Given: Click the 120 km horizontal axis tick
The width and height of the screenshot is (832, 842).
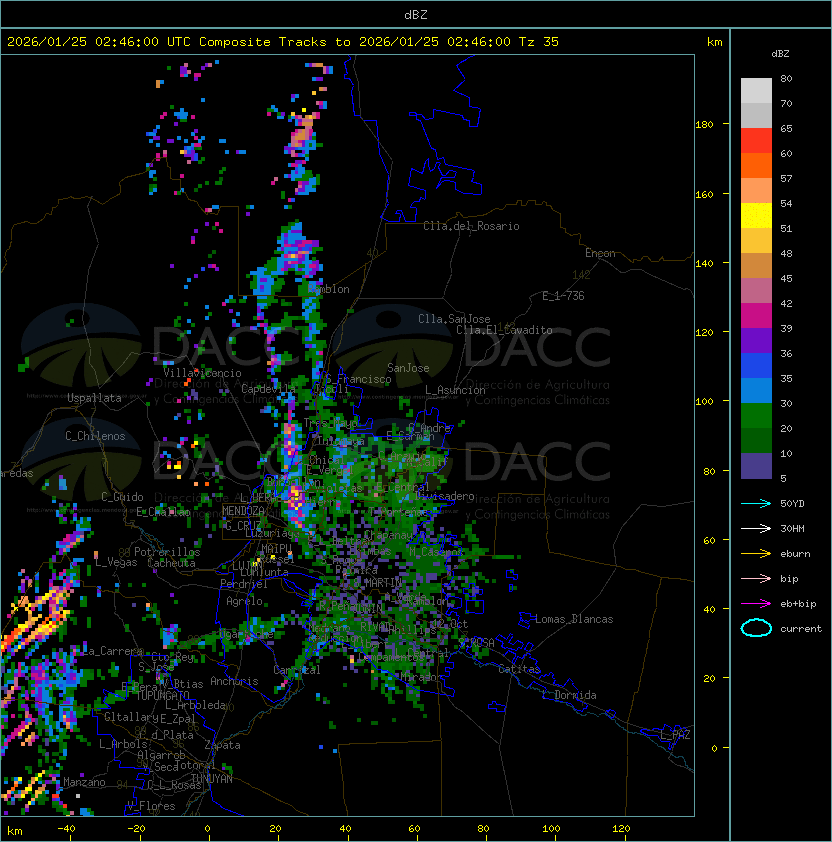Looking at the screenshot, I should coord(621,829).
